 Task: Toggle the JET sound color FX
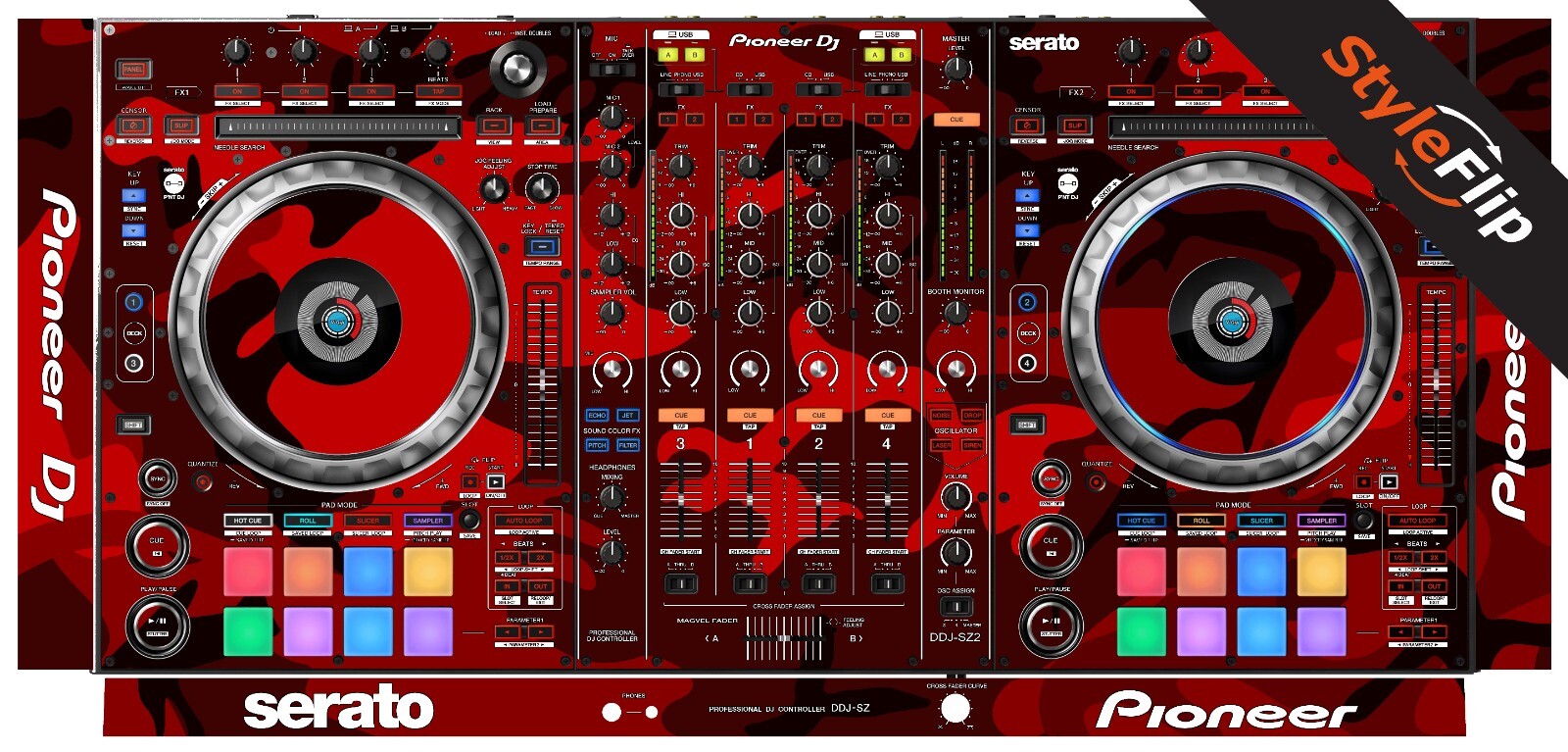tap(628, 416)
